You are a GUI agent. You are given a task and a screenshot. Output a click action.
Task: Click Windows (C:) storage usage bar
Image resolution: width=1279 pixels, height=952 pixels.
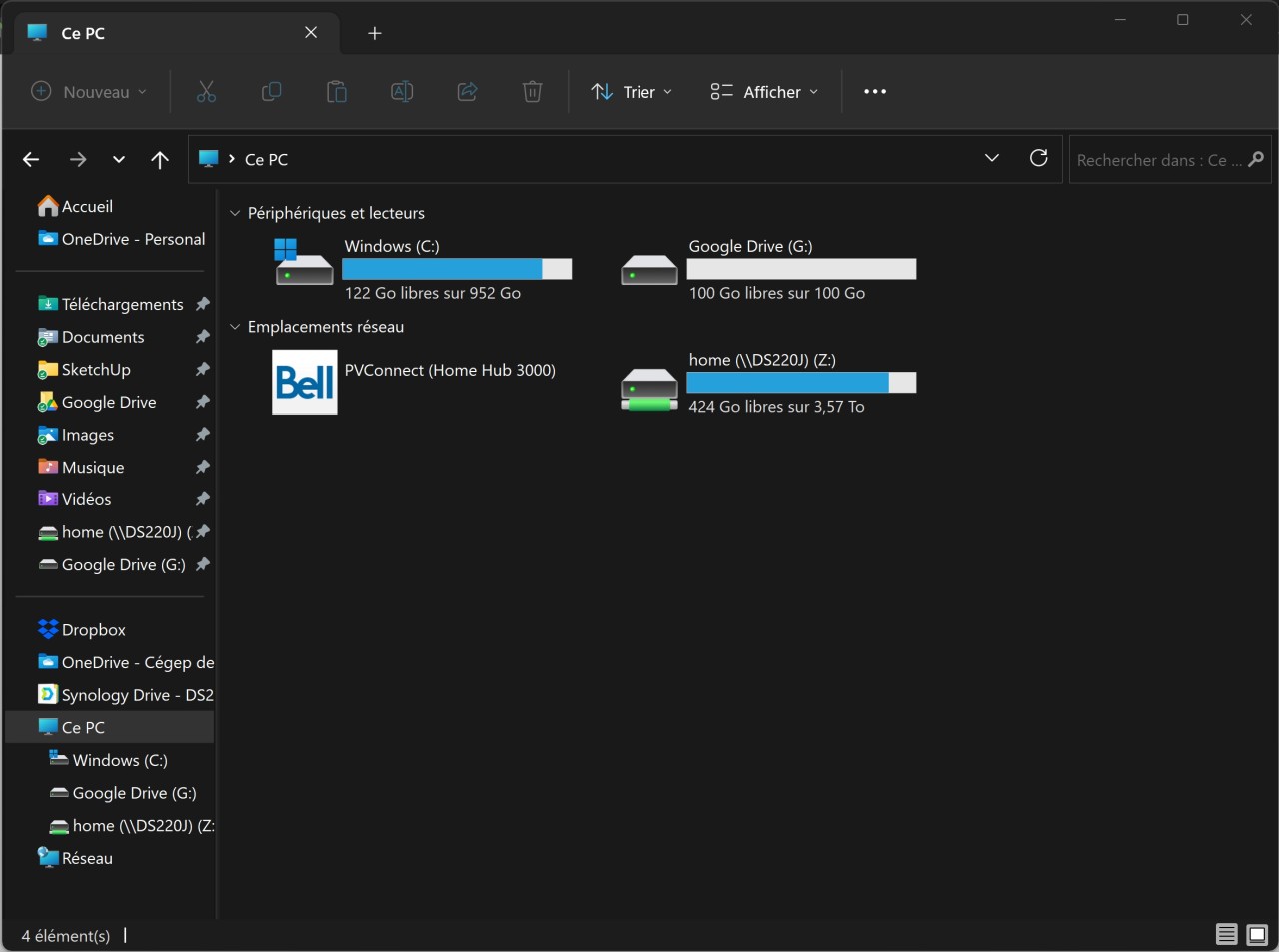point(457,269)
